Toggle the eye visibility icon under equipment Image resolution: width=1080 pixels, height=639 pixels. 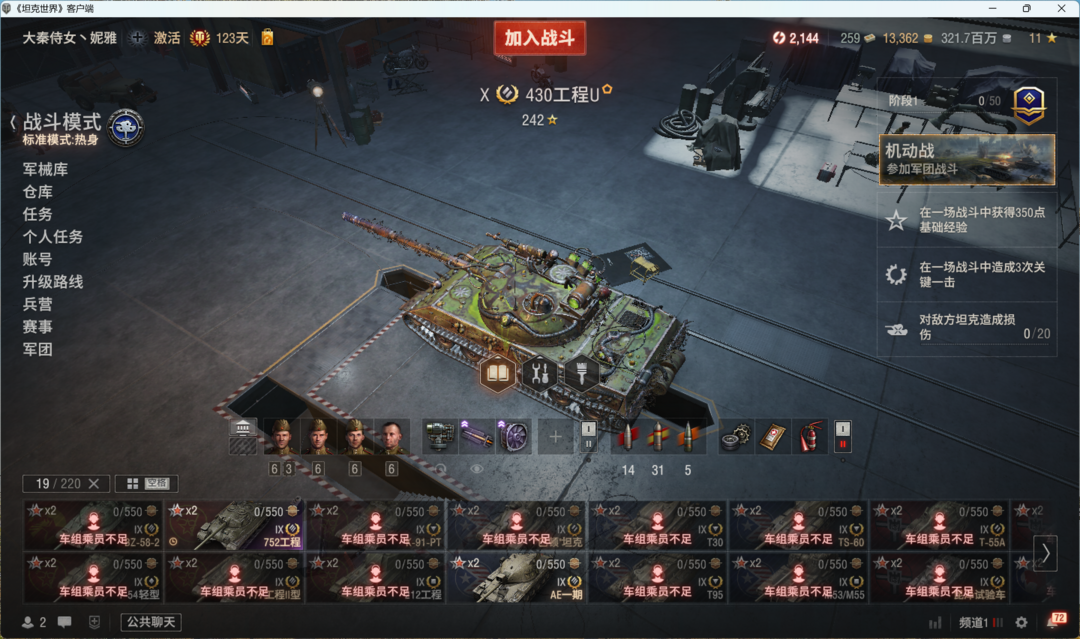477,469
